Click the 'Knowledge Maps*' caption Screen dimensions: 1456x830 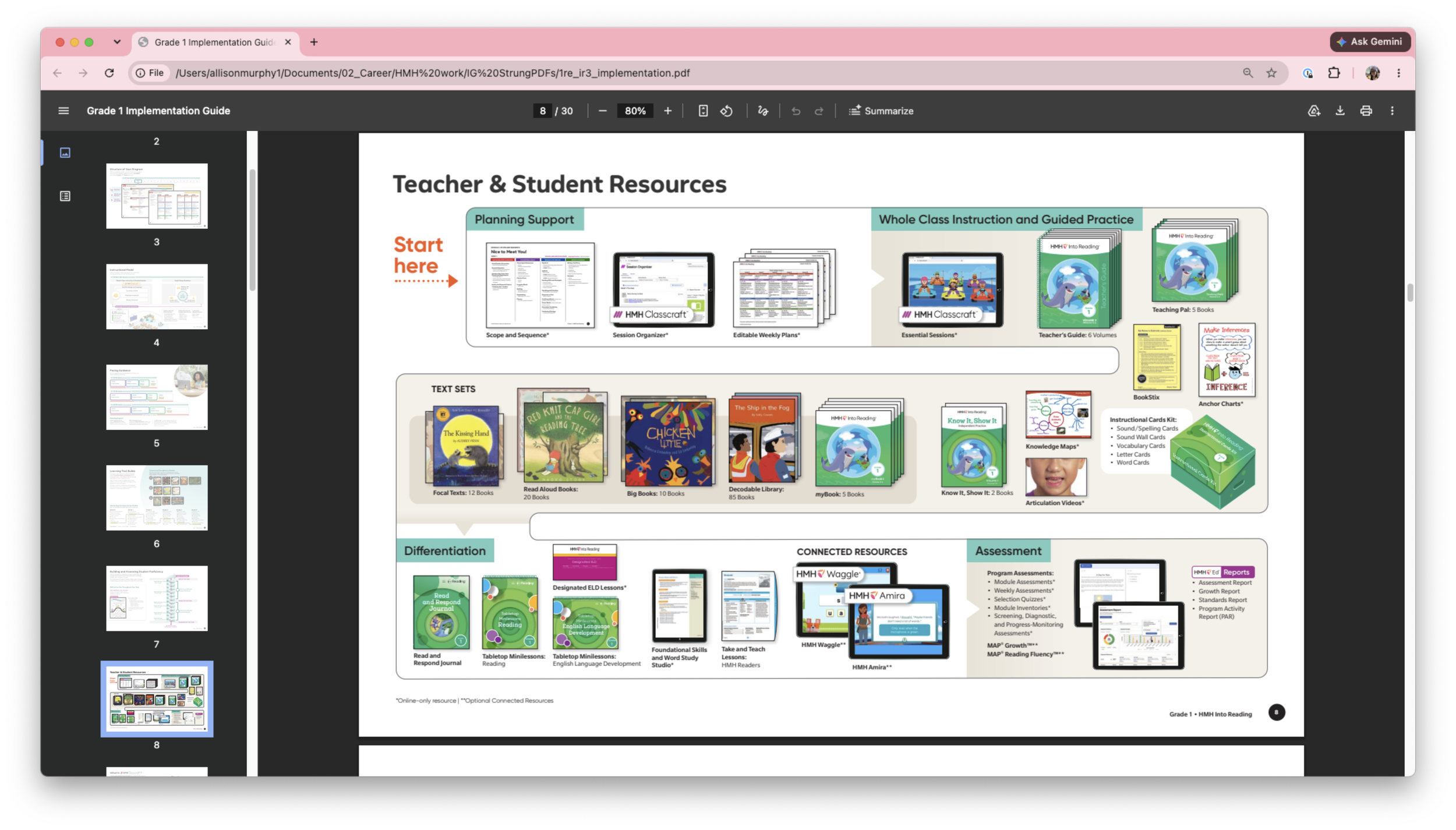click(1052, 447)
